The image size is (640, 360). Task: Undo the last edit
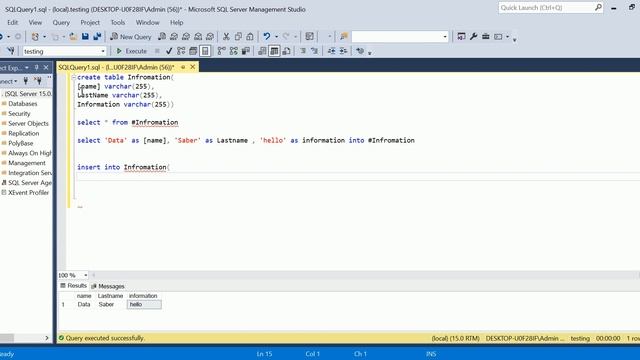[267, 37]
